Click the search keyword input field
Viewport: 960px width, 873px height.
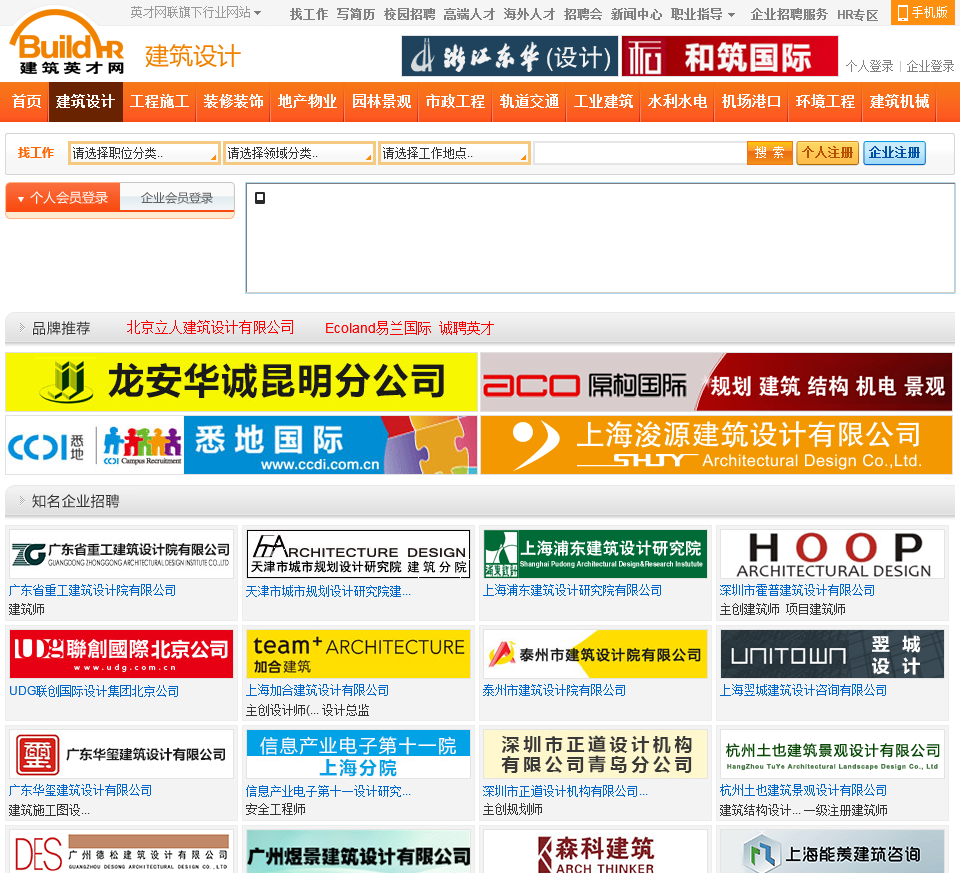coord(640,153)
